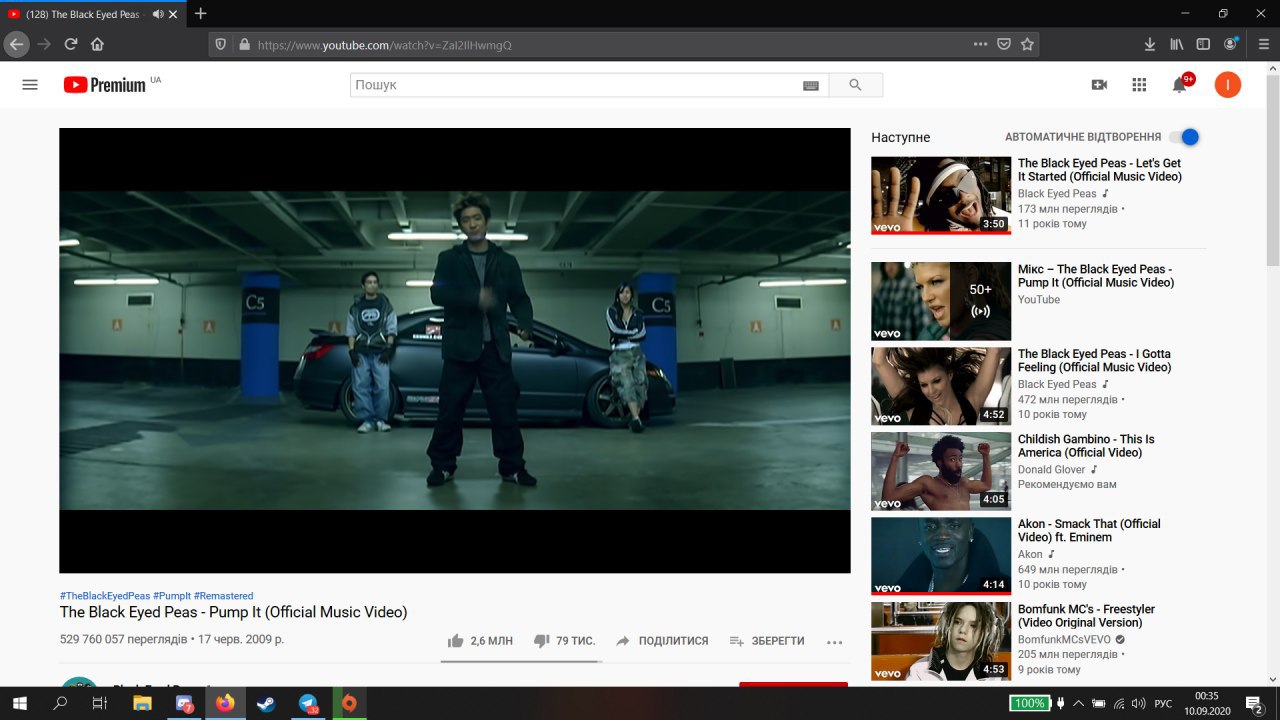The width and height of the screenshot is (1280, 720).
Task: Open Task View on taskbar
Action: point(99,703)
